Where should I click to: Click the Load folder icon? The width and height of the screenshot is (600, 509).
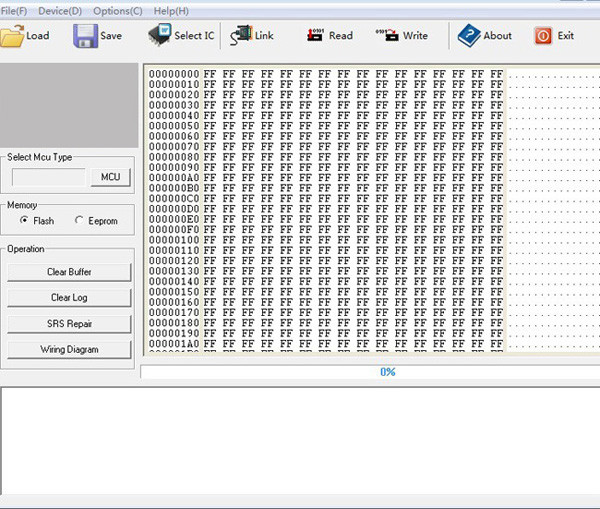(x=12, y=36)
